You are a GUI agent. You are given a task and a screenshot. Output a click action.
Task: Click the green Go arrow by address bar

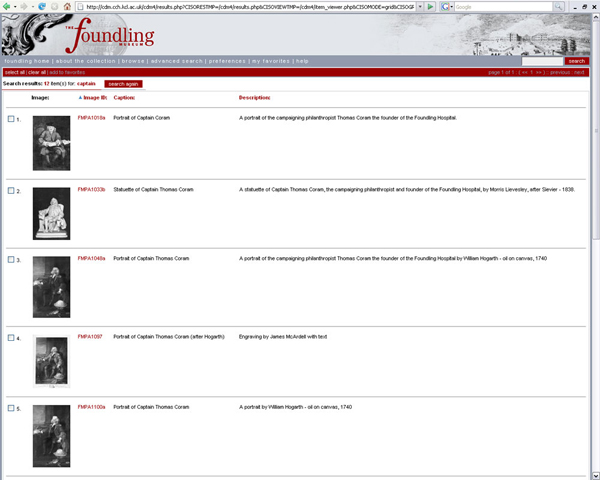coord(430,6)
